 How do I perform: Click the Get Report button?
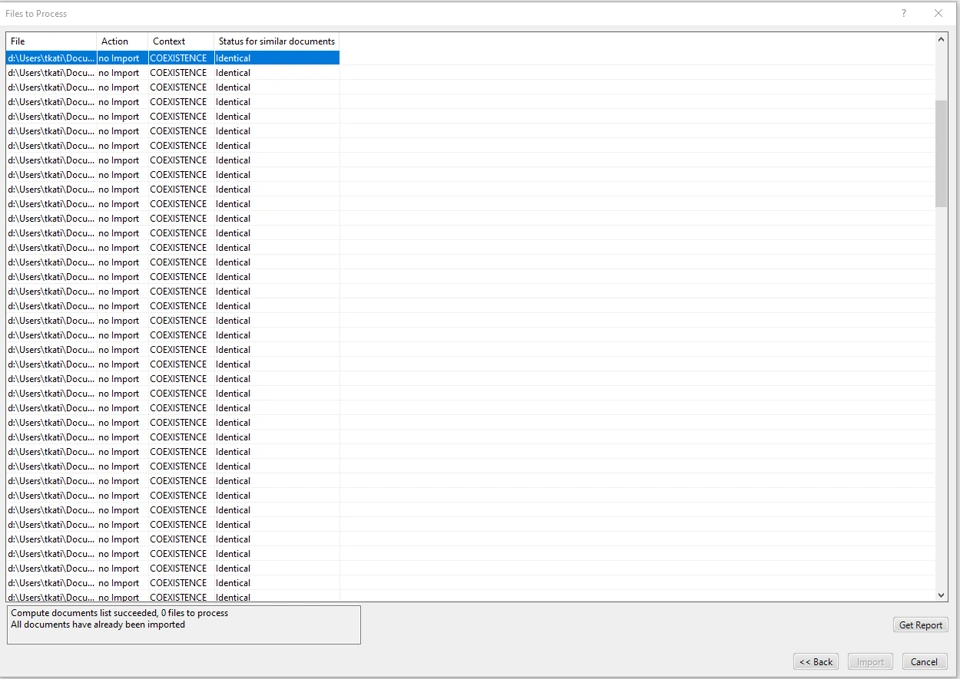click(920, 625)
